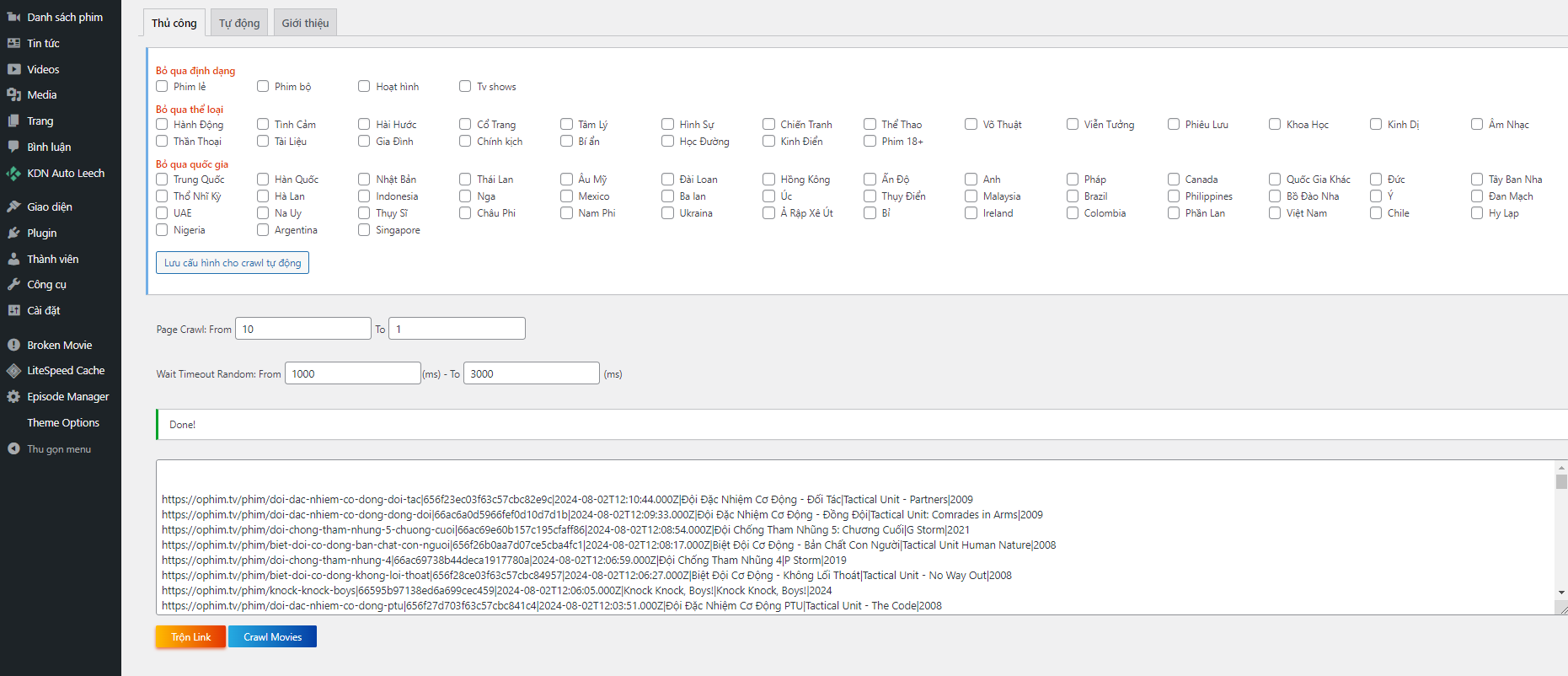Tick the Phim lẻ checkbox
Viewport: 1568px width, 676px height.
[x=162, y=86]
